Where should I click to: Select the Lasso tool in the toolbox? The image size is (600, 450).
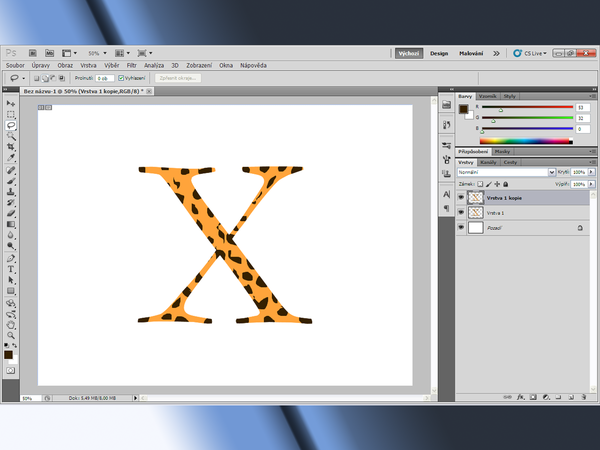click(x=11, y=125)
